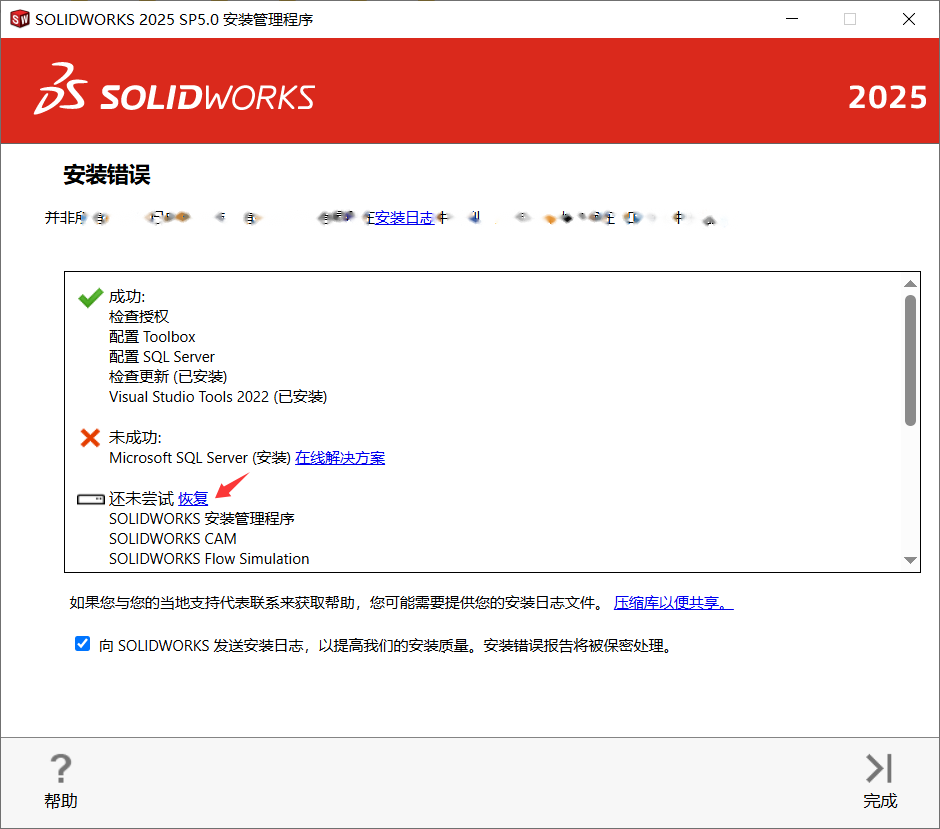940x829 pixels.
Task: Open the 在线解决方案 online solution link
Action: 340,458
